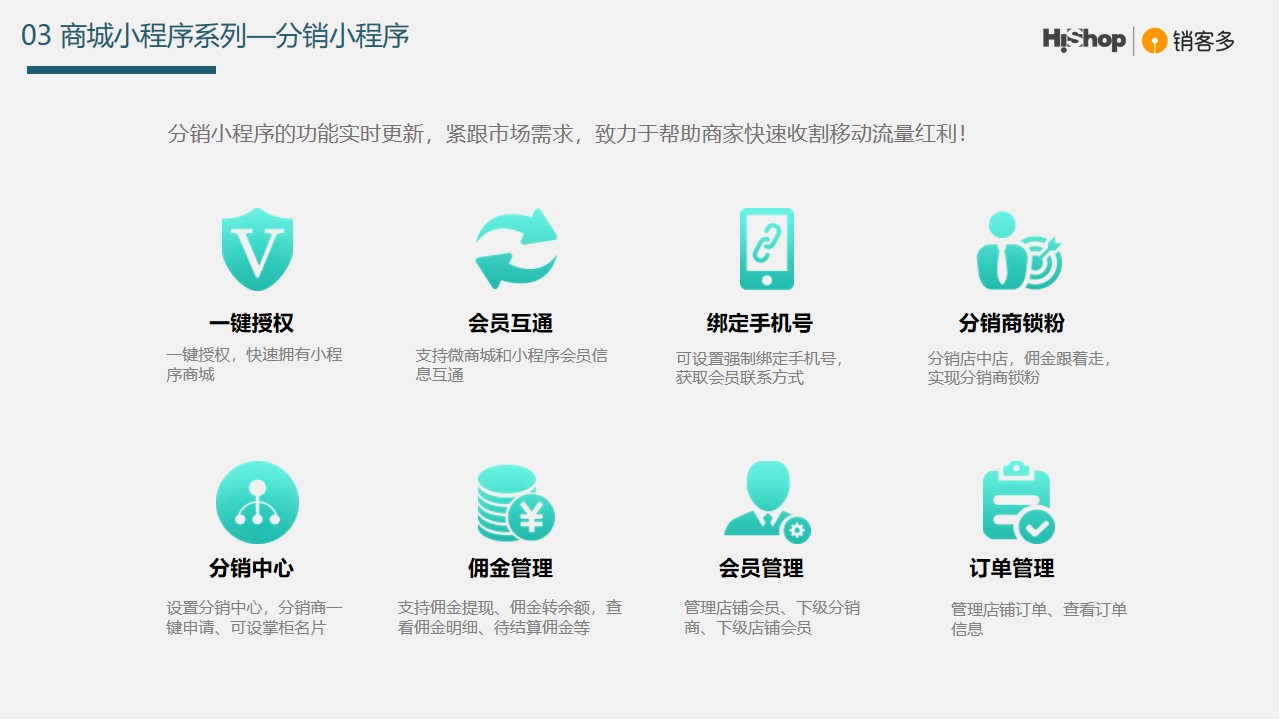Viewport: 1280px width, 720px height.
Task: Select the 订单管理 heading
Action: pos(1012,568)
